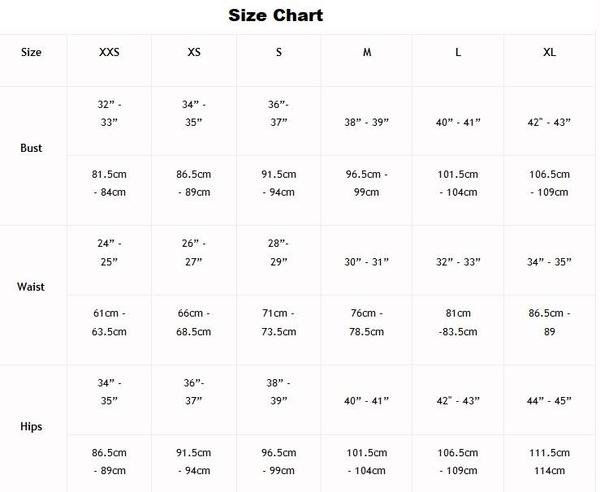This screenshot has height=492, width=600.
Task: Click the Size Chart title
Action: coord(276,16)
